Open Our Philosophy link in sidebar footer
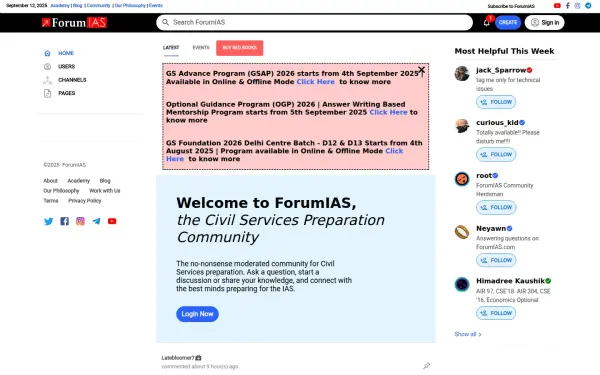600x375 pixels. 61,191
